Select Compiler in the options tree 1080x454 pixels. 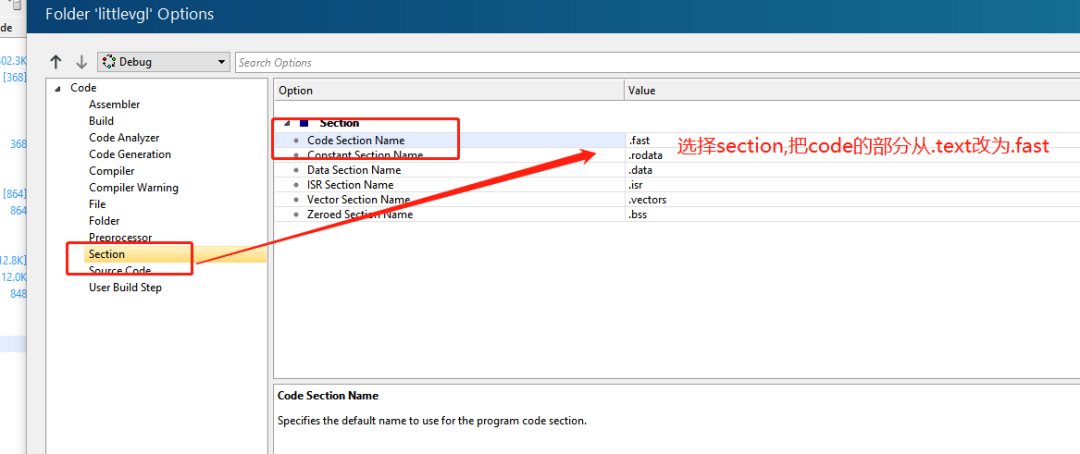click(x=112, y=171)
